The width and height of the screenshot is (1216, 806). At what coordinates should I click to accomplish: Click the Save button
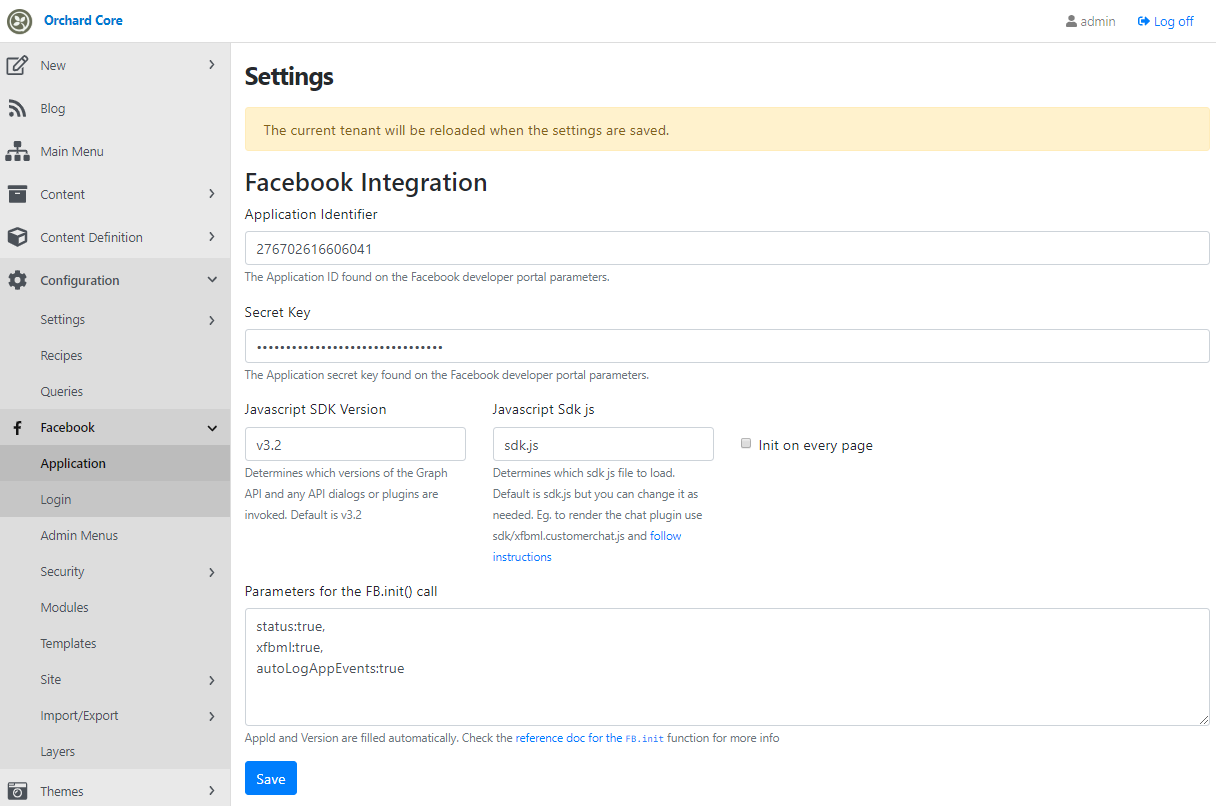(x=271, y=778)
